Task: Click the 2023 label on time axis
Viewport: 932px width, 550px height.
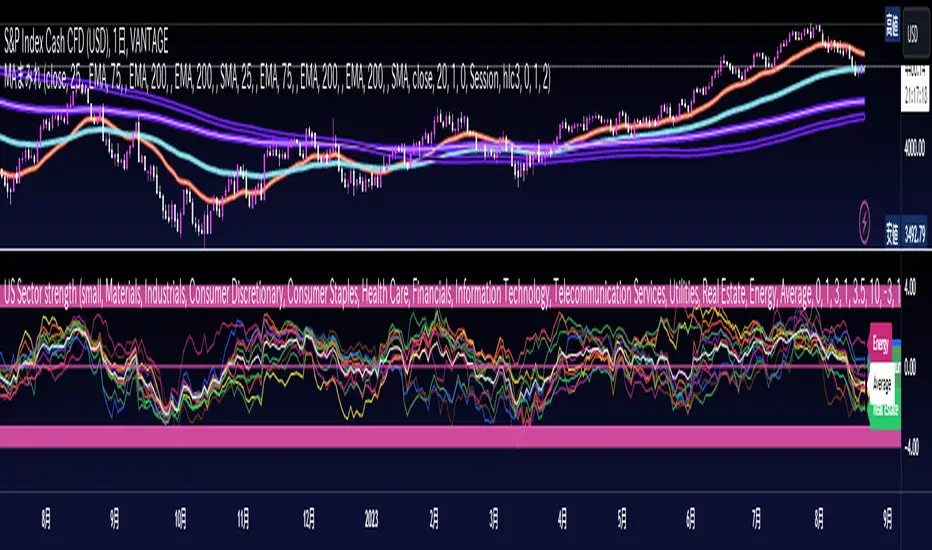Action: (371, 520)
